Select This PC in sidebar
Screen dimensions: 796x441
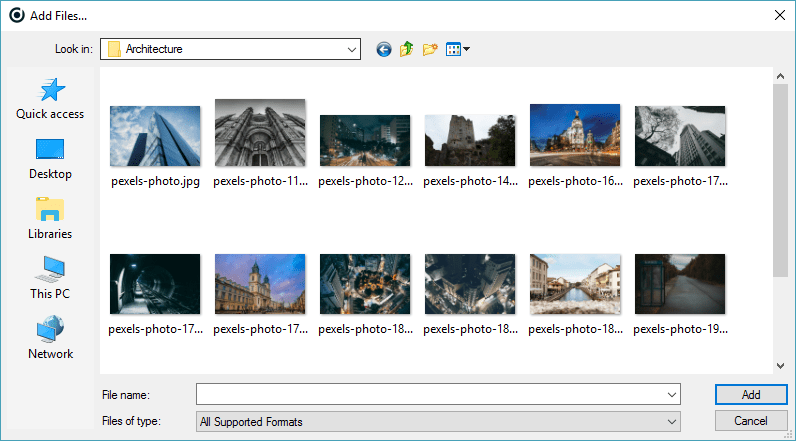pos(50,279)
